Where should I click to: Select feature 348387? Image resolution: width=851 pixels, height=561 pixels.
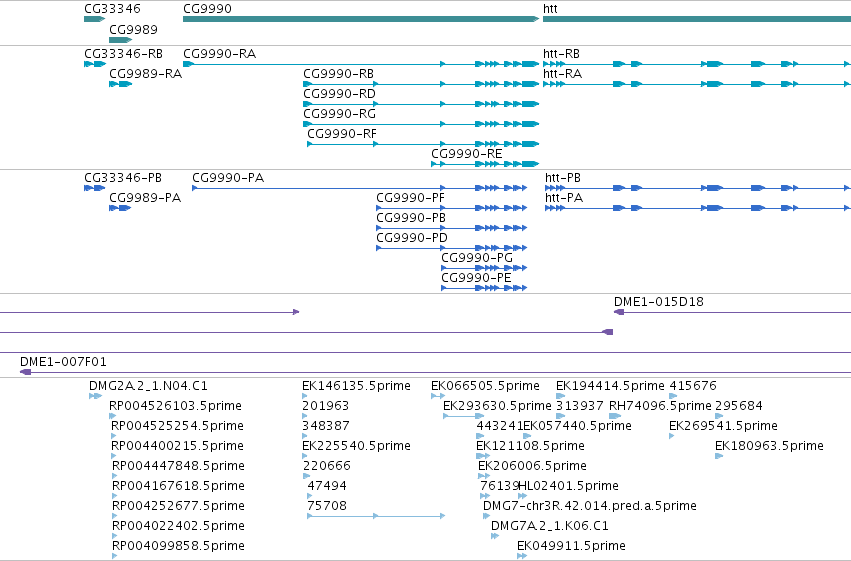tap(326, 426)
